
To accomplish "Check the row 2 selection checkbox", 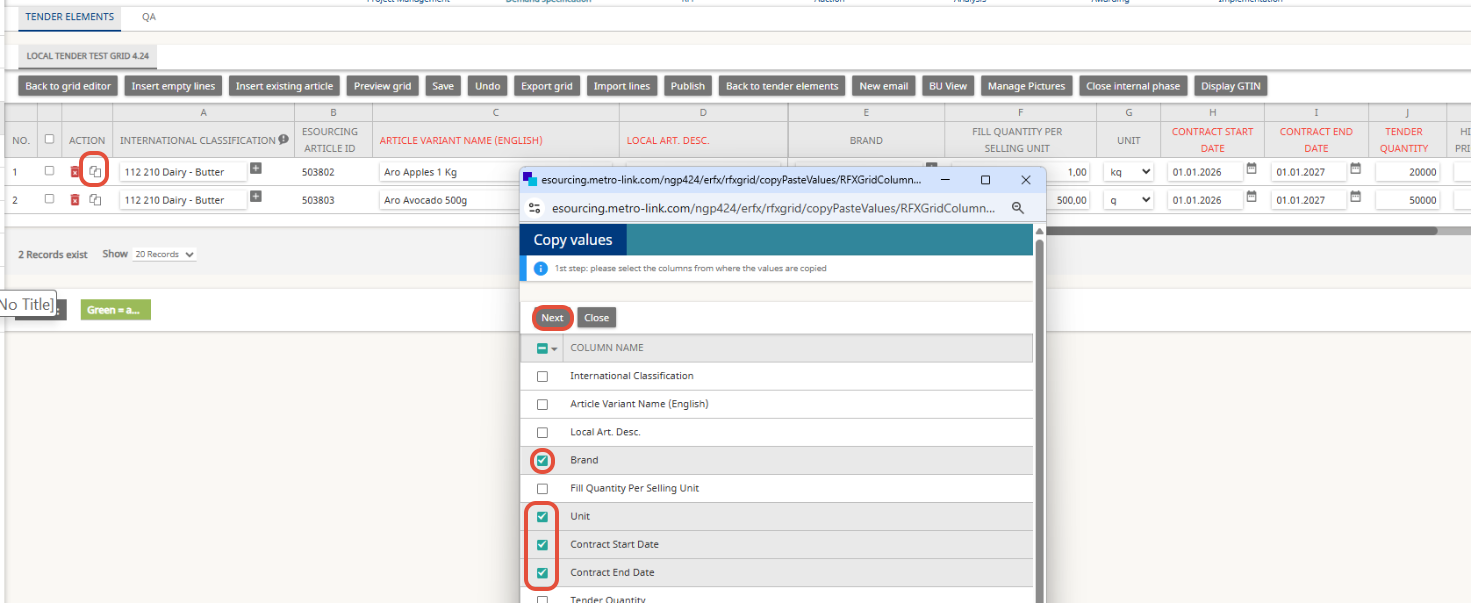I will point(49,199).
